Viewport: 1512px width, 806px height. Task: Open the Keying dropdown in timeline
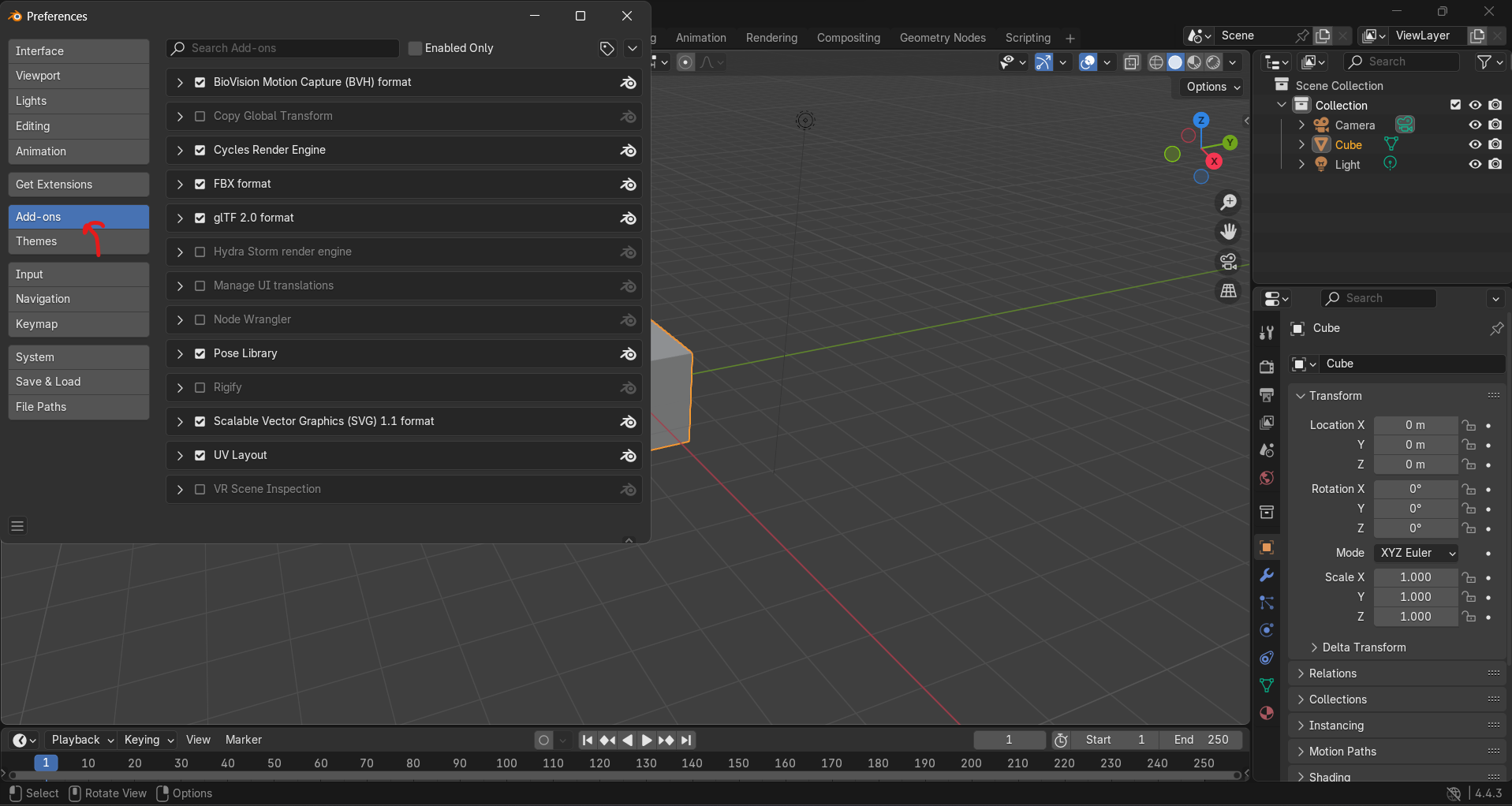148,740
